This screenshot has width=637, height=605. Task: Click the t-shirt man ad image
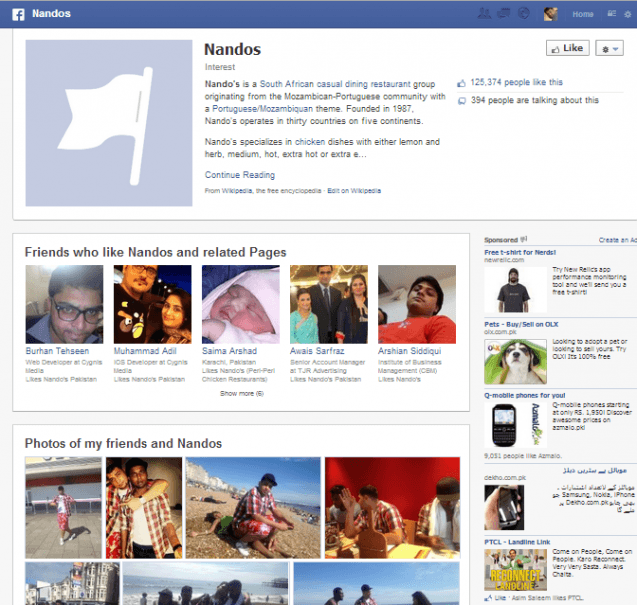(x=515, y=290)
